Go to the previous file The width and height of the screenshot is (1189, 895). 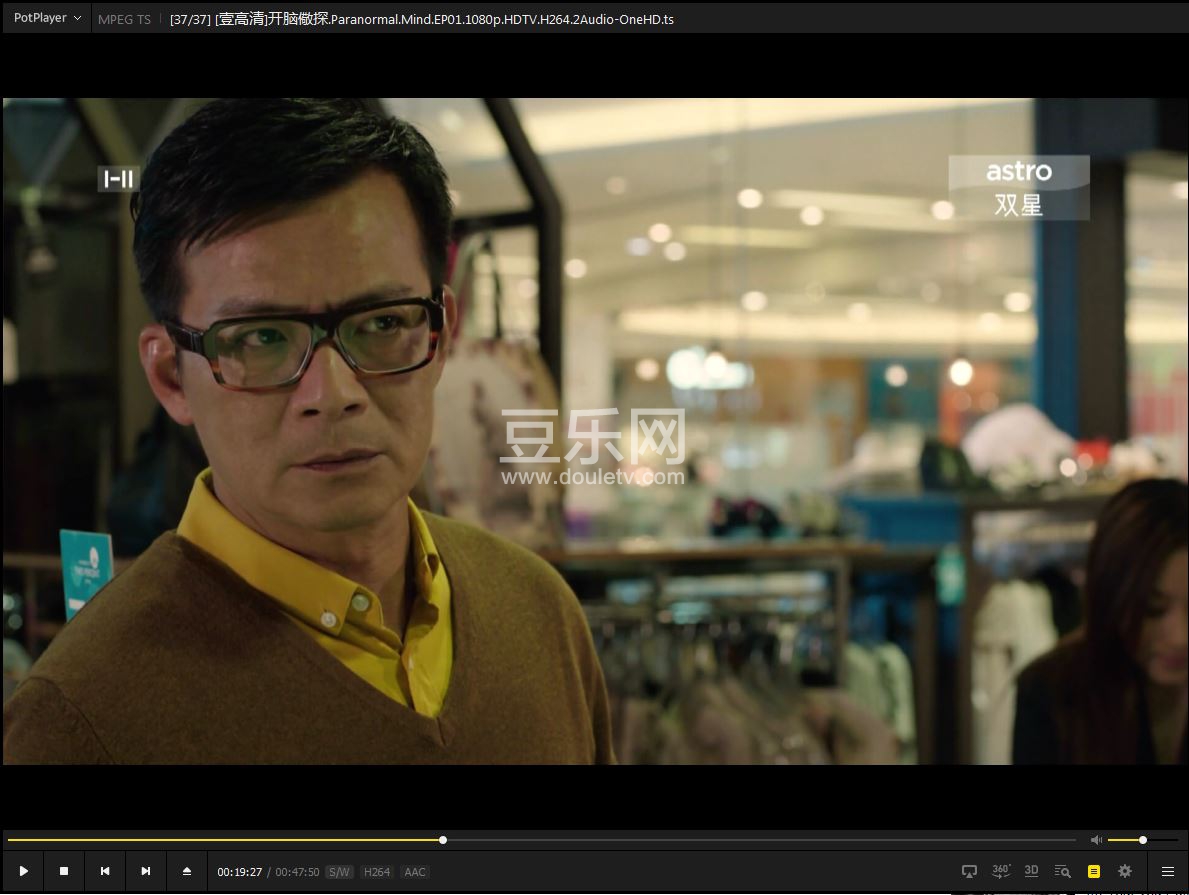pyautogui.click(x=105, y=871)
